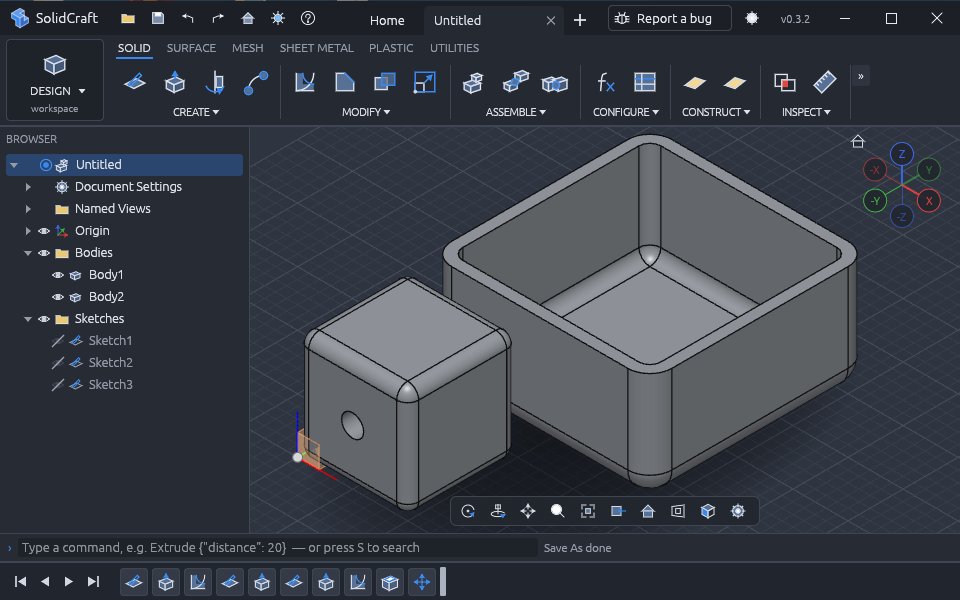Expand the Document Settings node
This screenshot has height=600, width=960.
click(x=28, y=187)
